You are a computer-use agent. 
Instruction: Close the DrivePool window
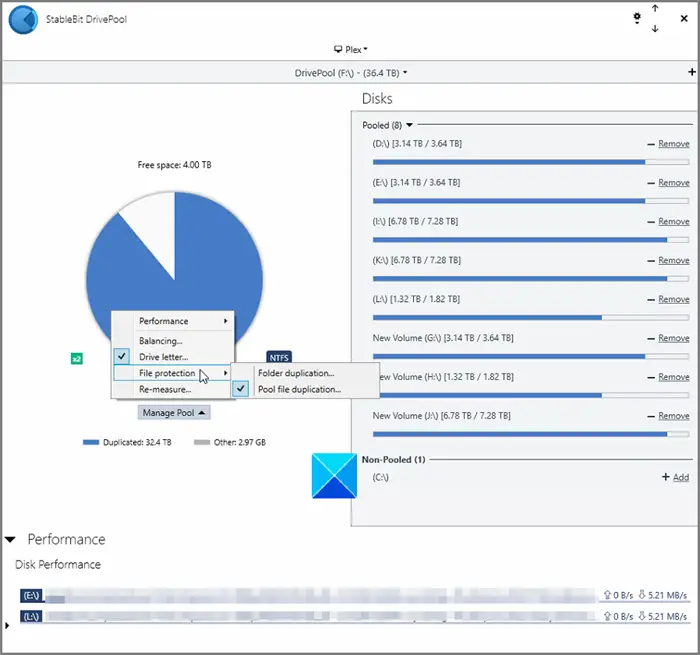click(x=684, y=18)
